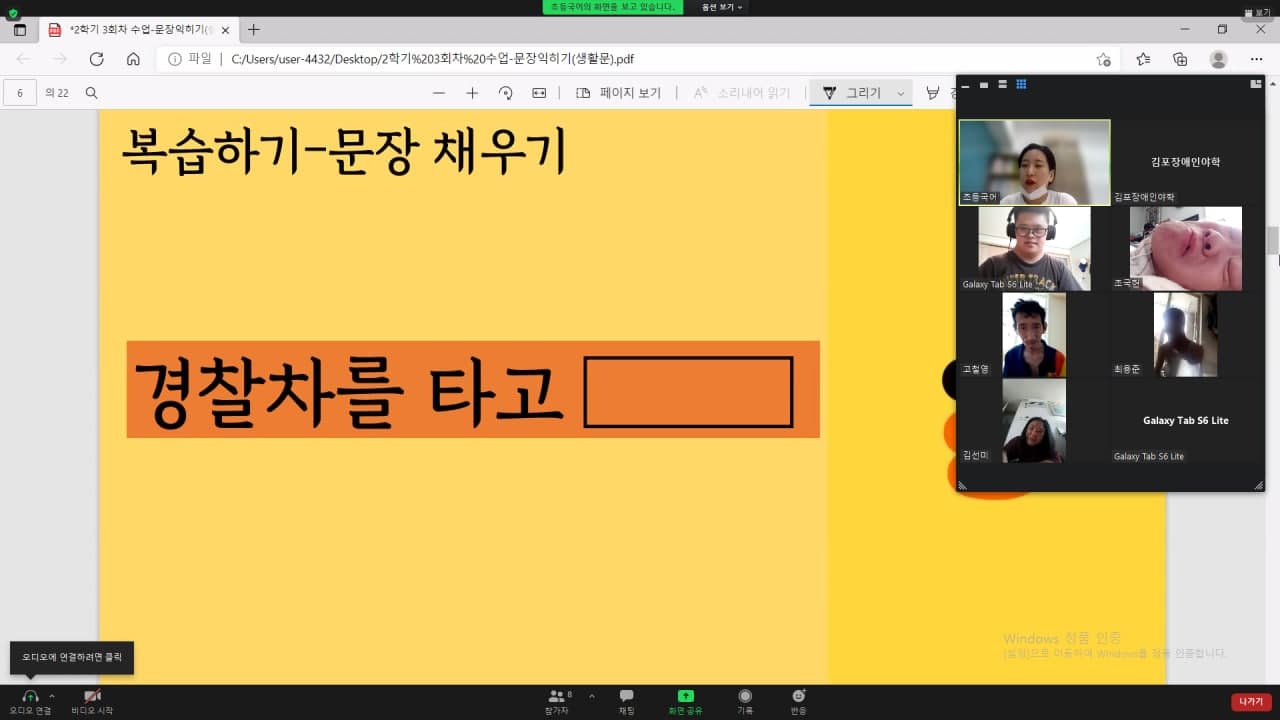Rotate the PDF page
Screen dimensions: 1280x720
tap(506, 93)
